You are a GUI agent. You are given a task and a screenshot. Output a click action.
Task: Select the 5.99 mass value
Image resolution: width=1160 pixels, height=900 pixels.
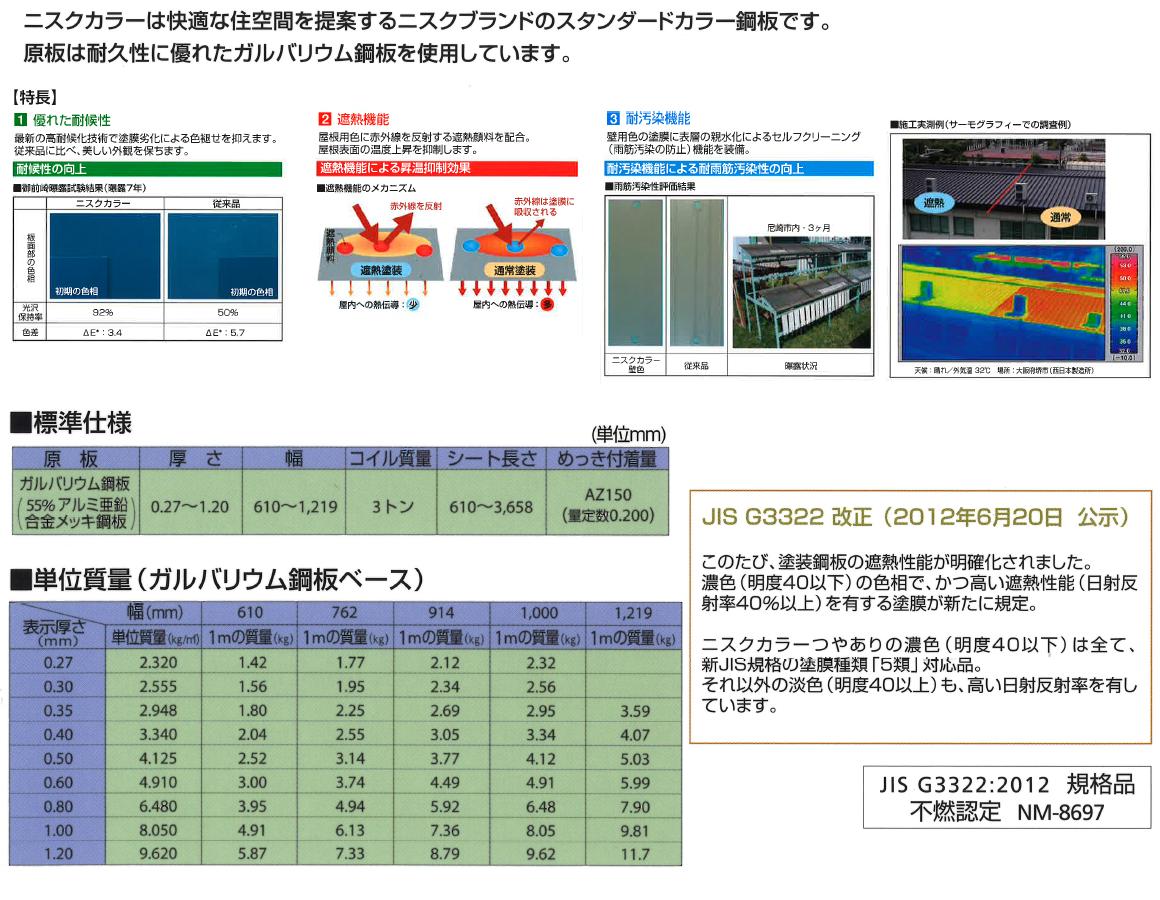click(635, 783)
